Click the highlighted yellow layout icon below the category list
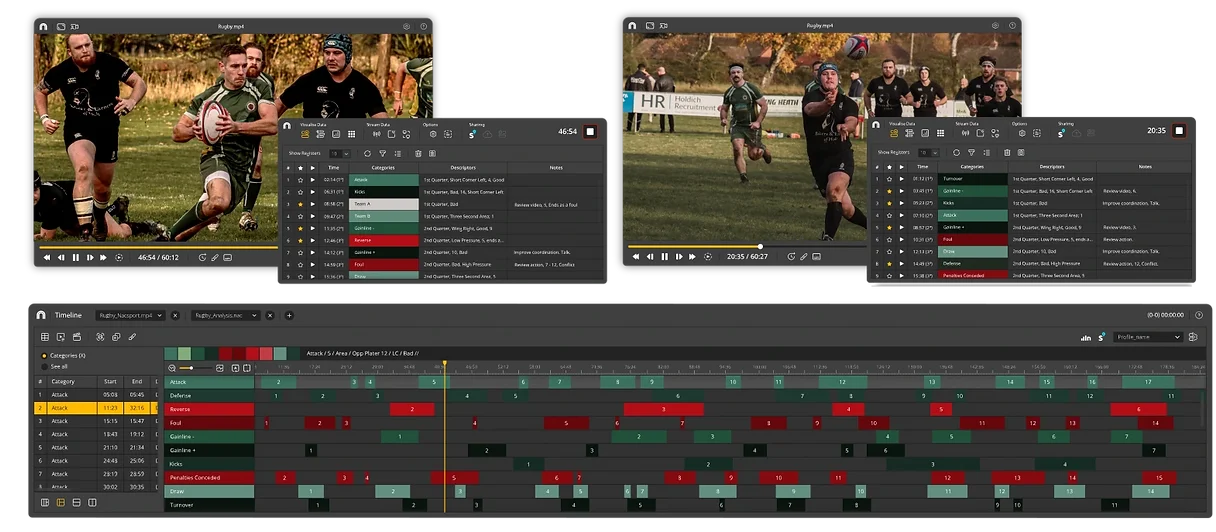Image resolution: width=1216 pixels, height=532 pixels. pyautogui.click(x=60, y=501)
